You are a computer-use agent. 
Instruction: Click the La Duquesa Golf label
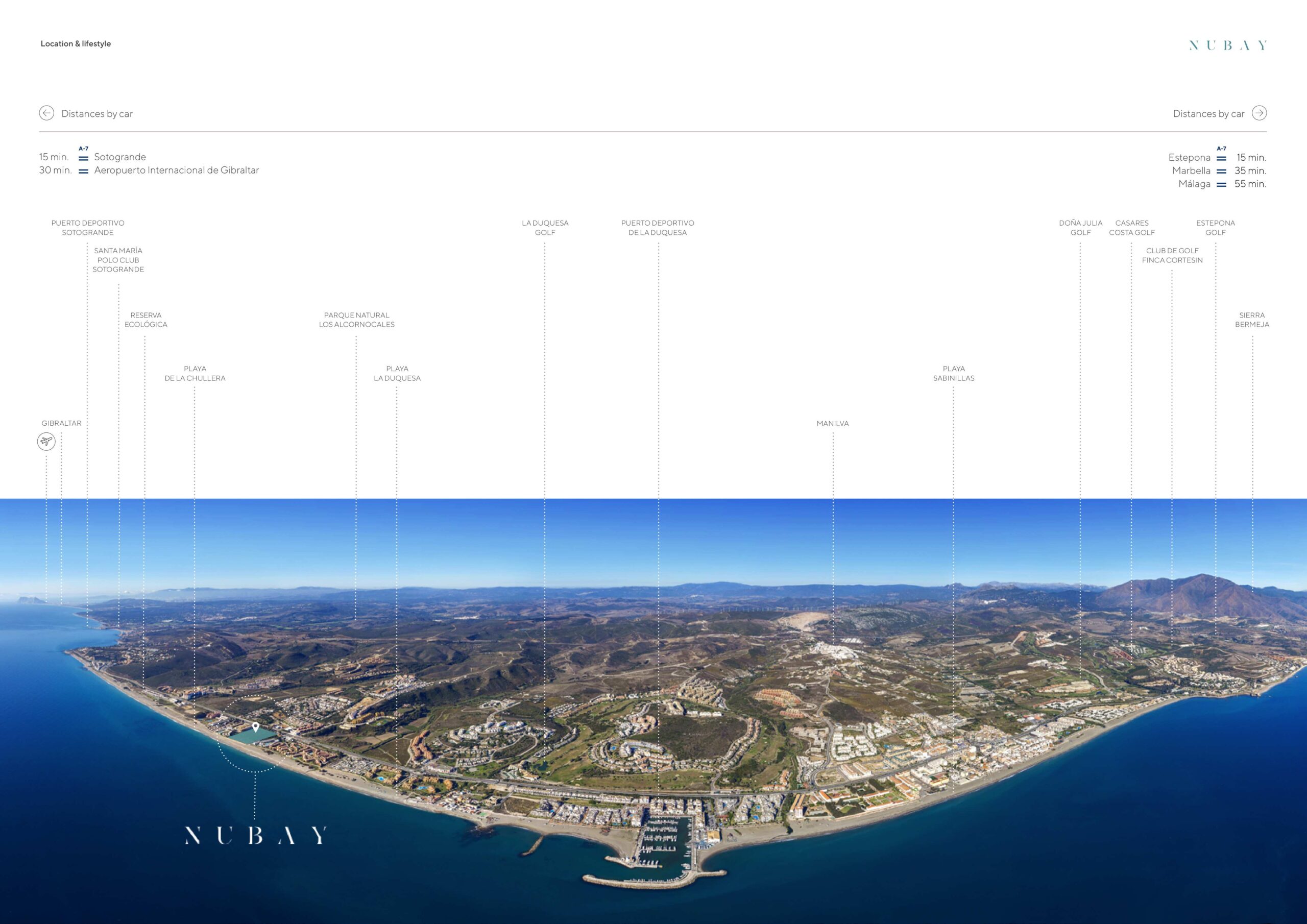[x=545, y=228]
